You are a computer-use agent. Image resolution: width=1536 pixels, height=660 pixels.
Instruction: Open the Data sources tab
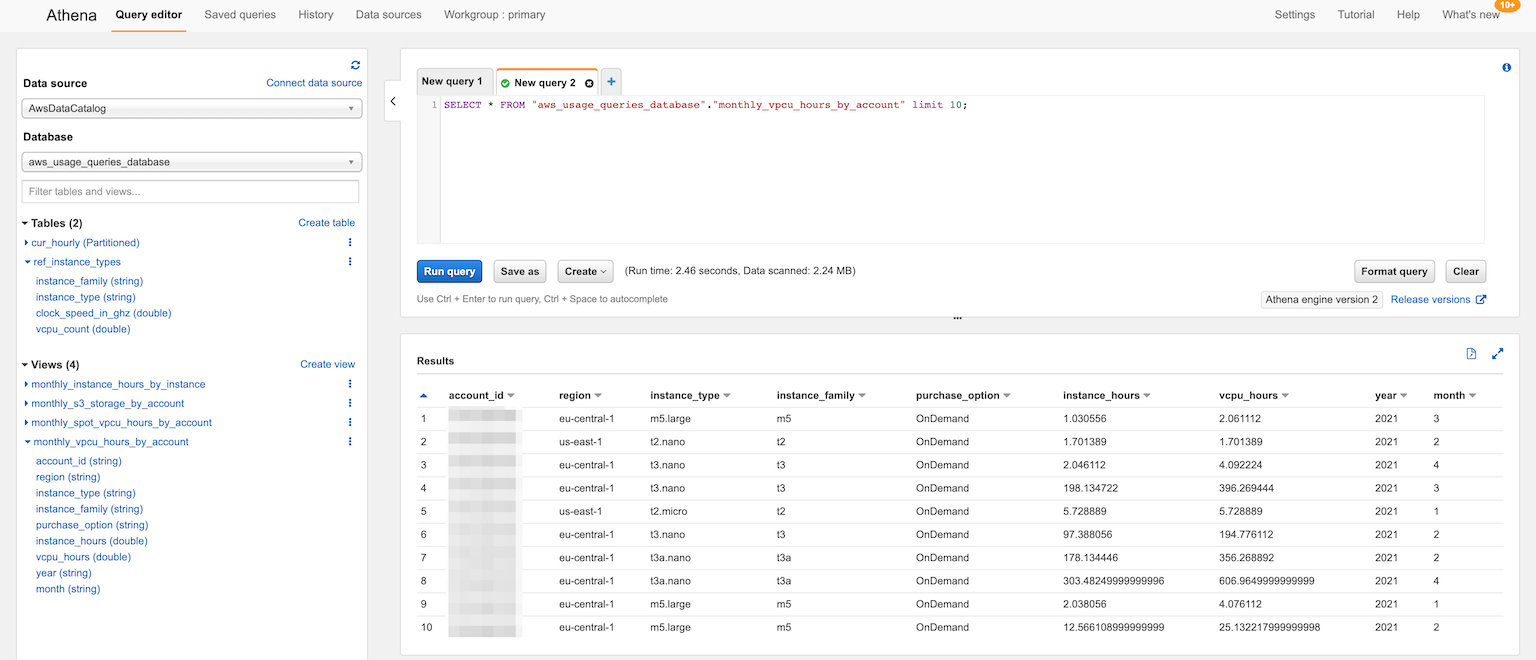[389, 15]
